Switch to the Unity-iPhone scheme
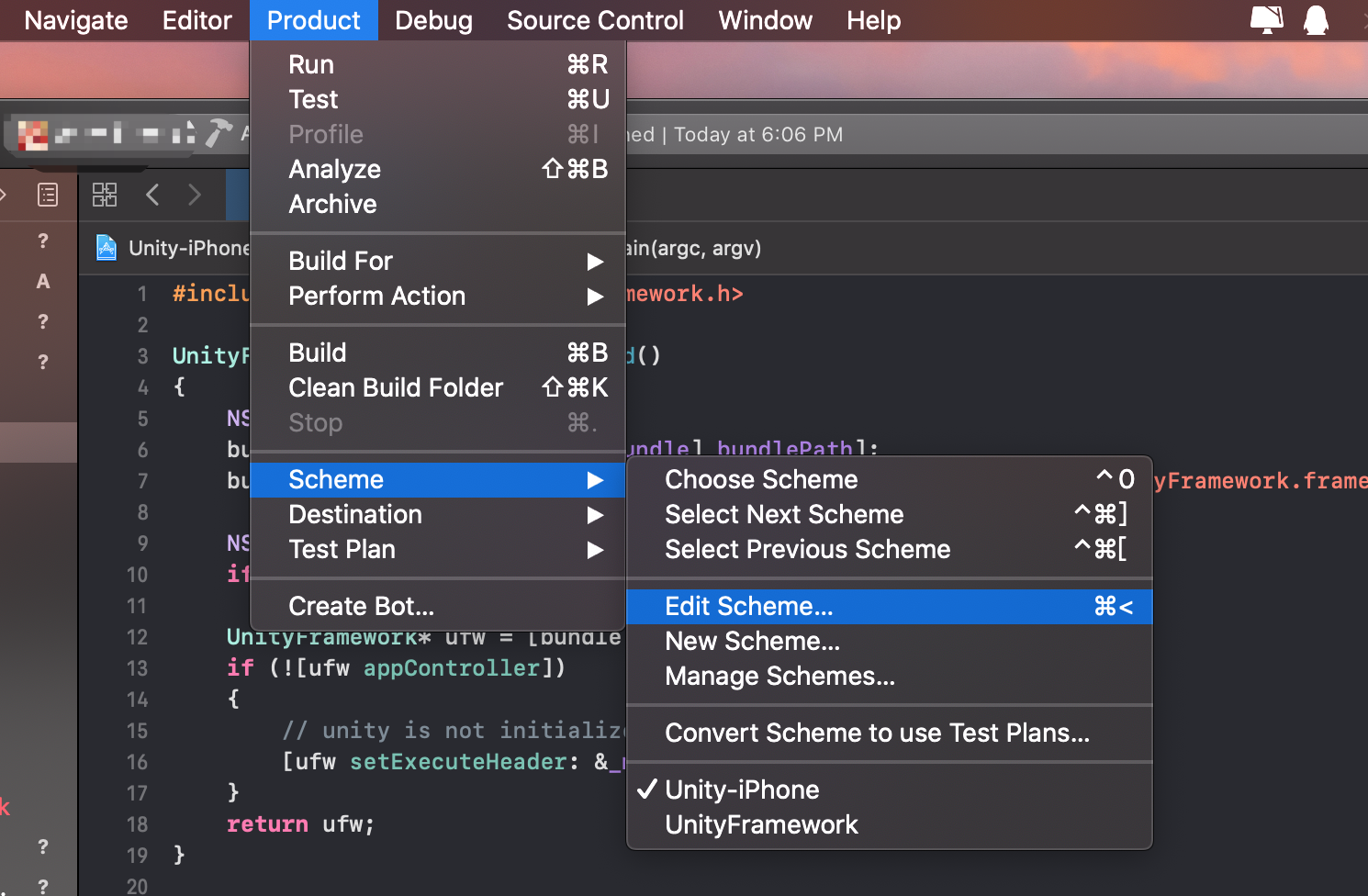The width and height of the screenshot is (1368, 896). (x=889, y=790)
